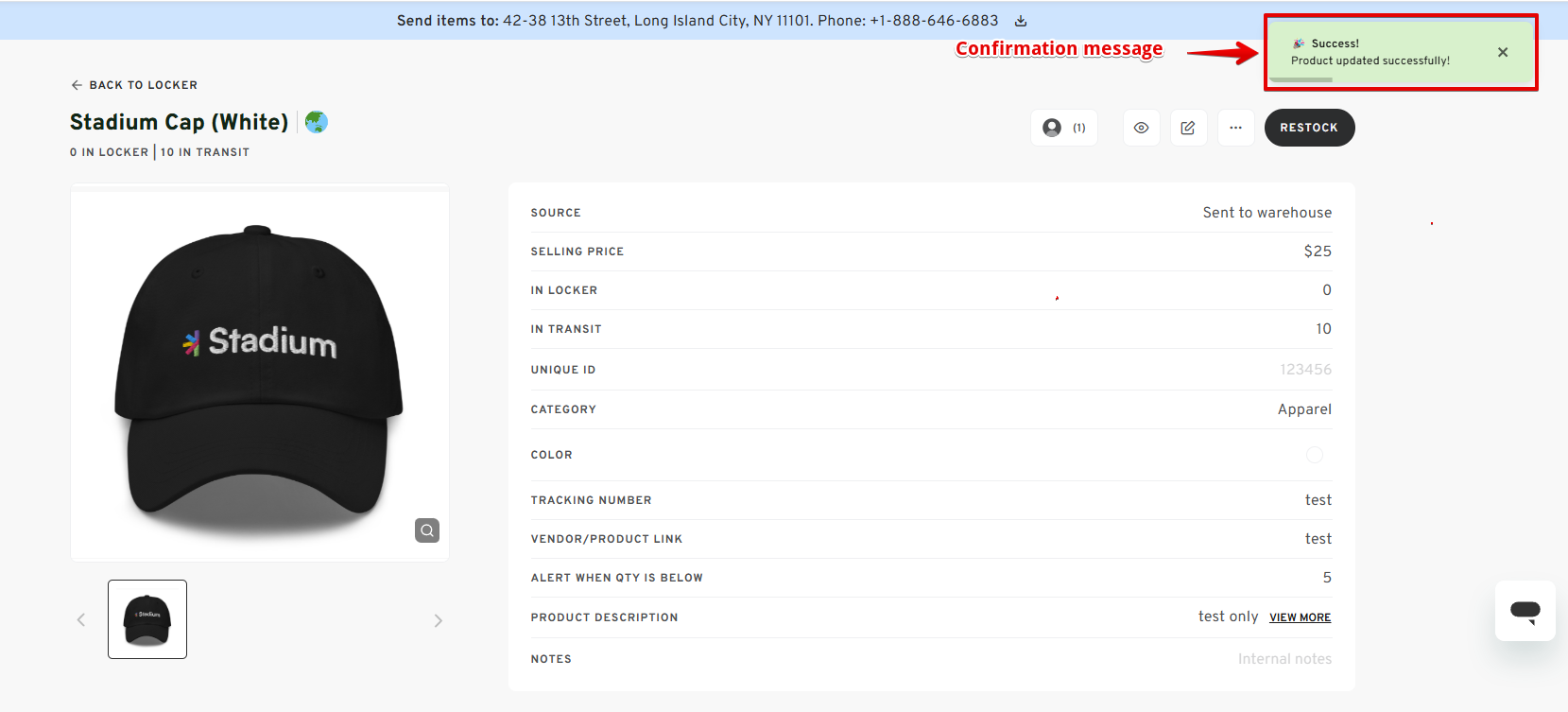This screenshot has width=1568, height=712.
Task: Click the '10 IN TRANSIT' status text
Action: click(205, 152)
